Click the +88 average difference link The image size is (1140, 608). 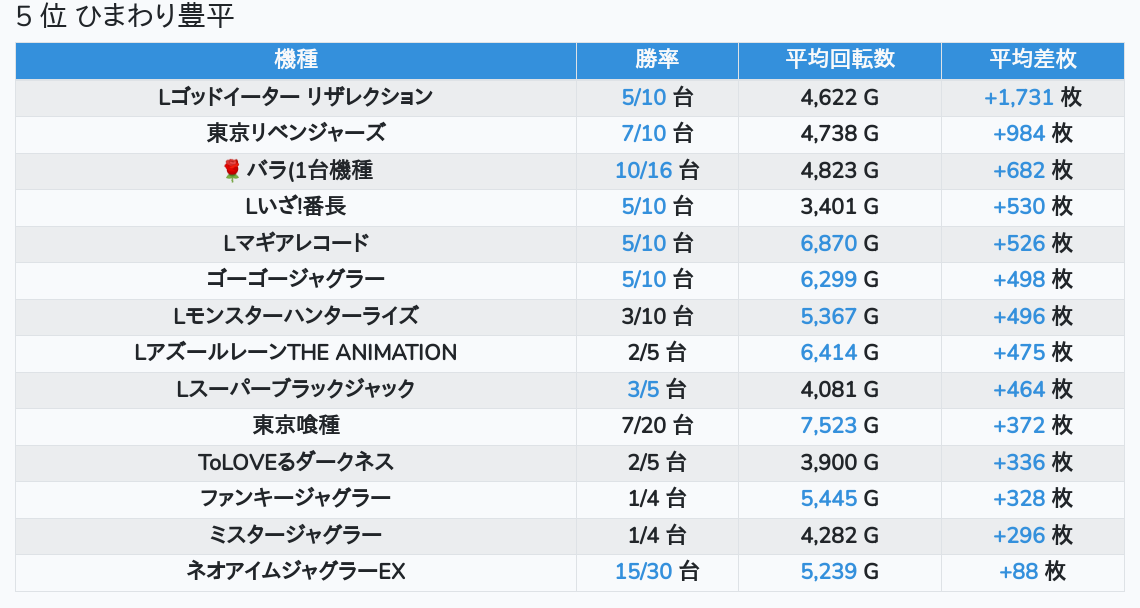[x=1019, y=571]
